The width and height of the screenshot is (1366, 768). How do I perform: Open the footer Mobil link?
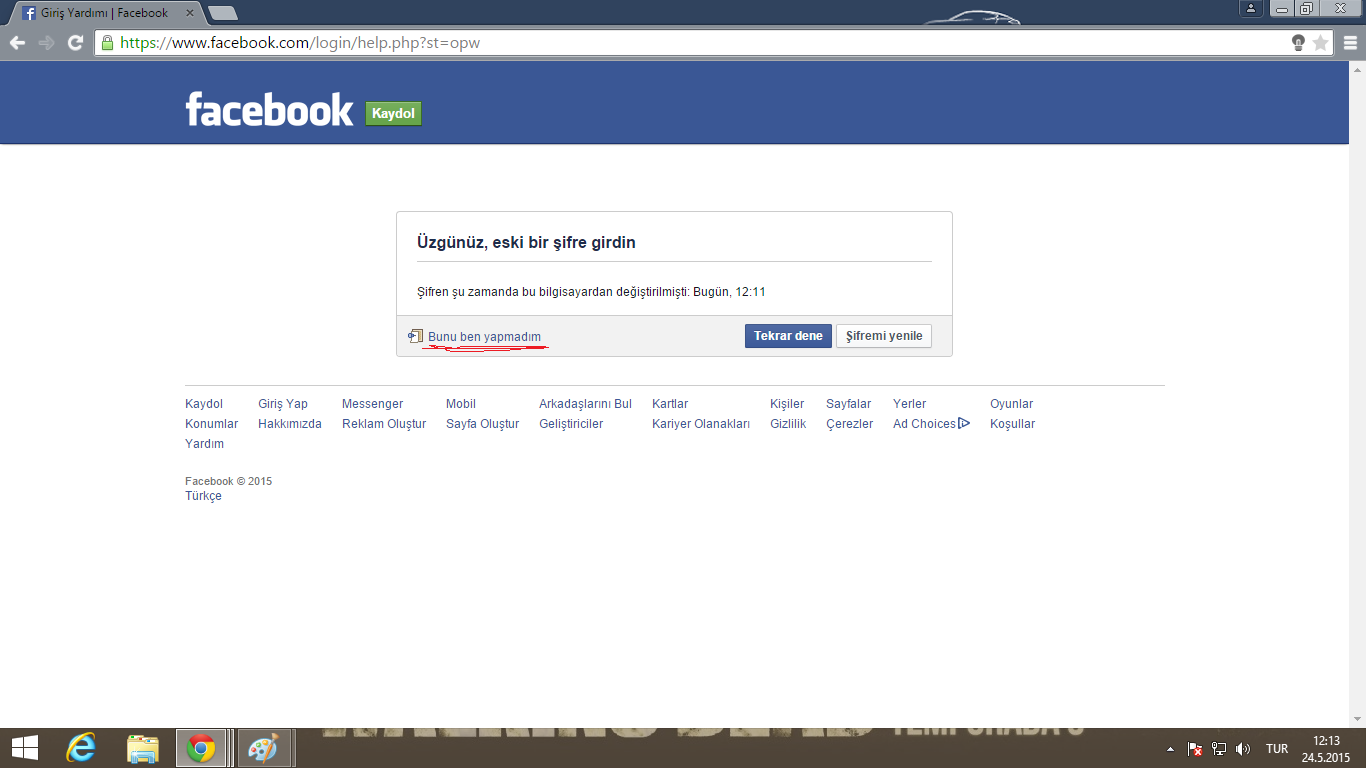pyautogui.click(x=461, y=404)
